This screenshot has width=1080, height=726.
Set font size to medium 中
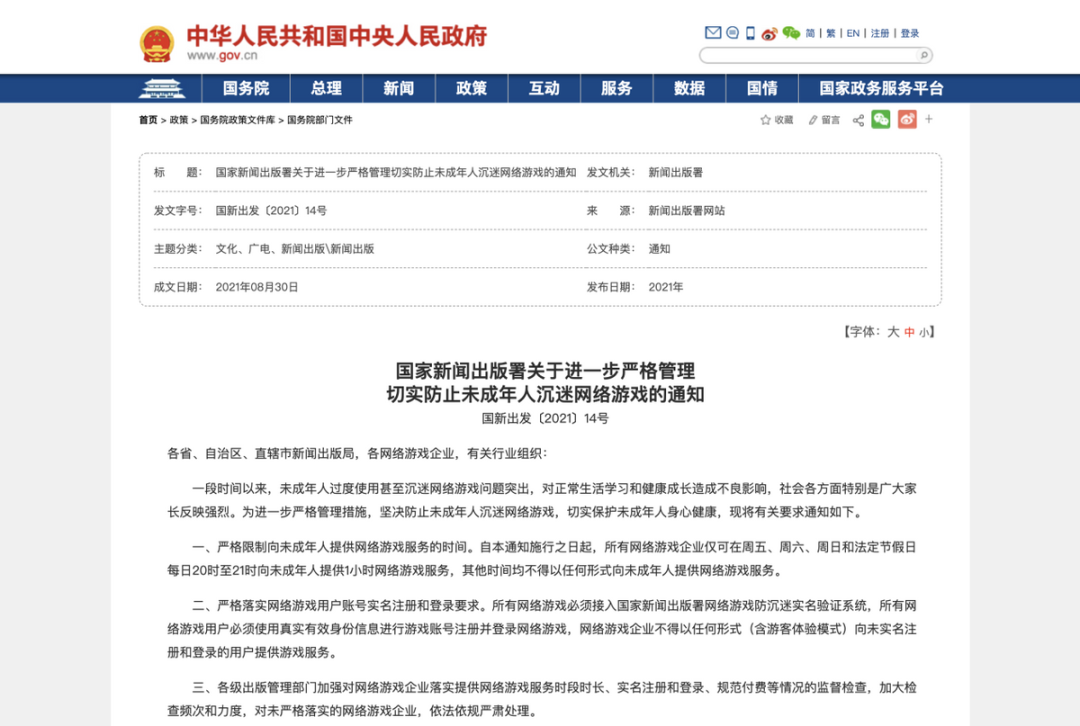pyautogui.click(x=909, y=332)
